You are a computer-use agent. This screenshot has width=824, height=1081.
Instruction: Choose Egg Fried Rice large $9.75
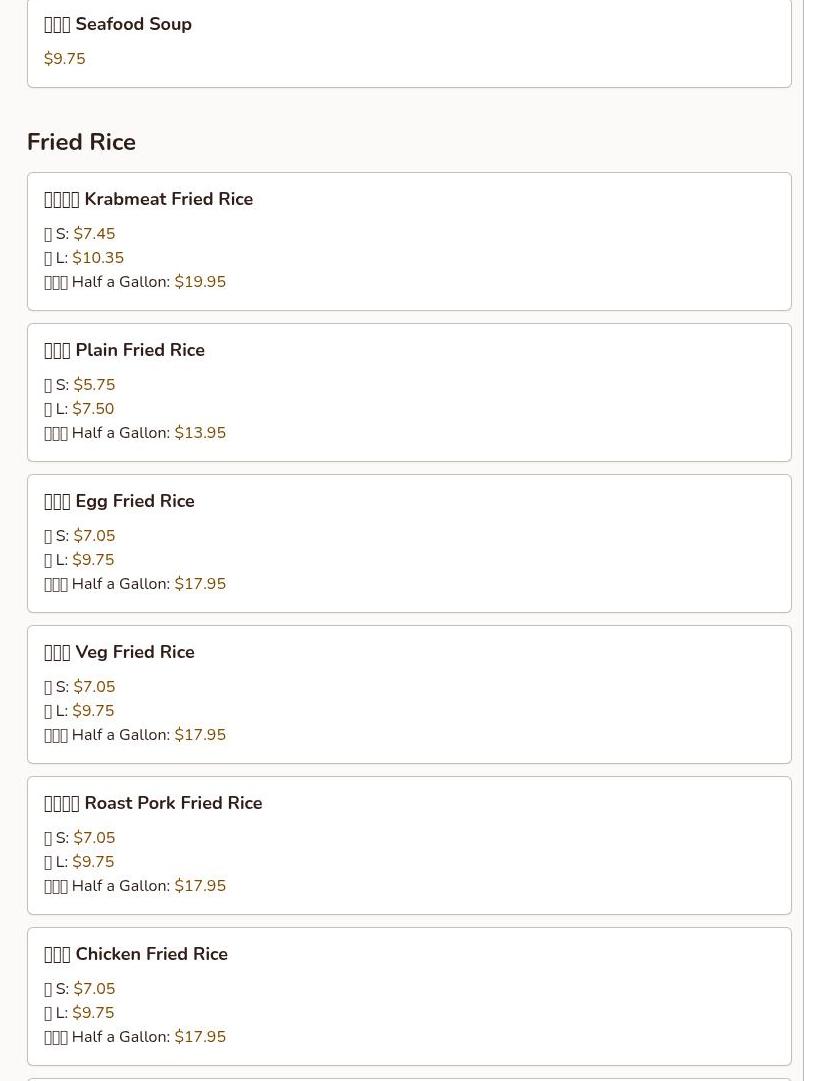(93, 560)
